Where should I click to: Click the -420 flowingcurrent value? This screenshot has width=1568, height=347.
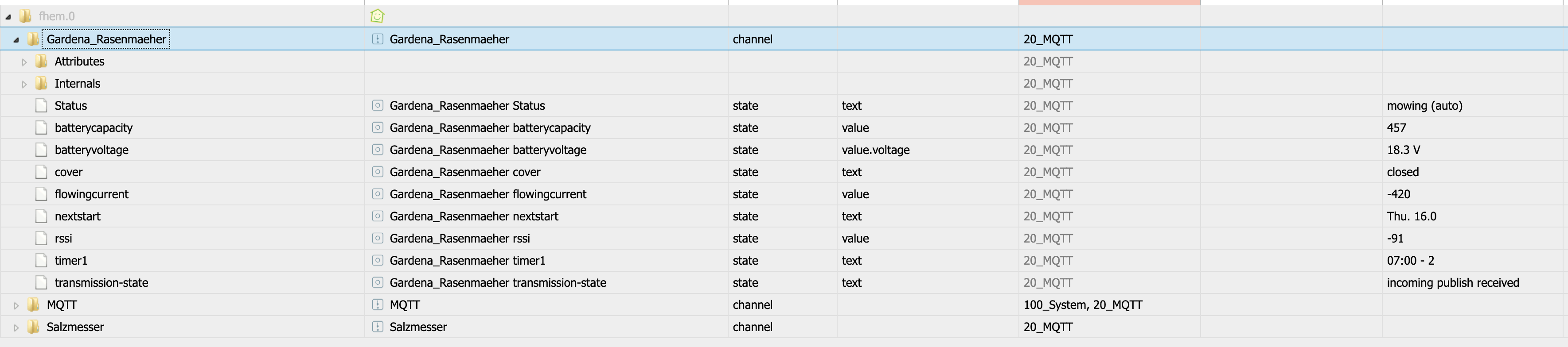1398,194
